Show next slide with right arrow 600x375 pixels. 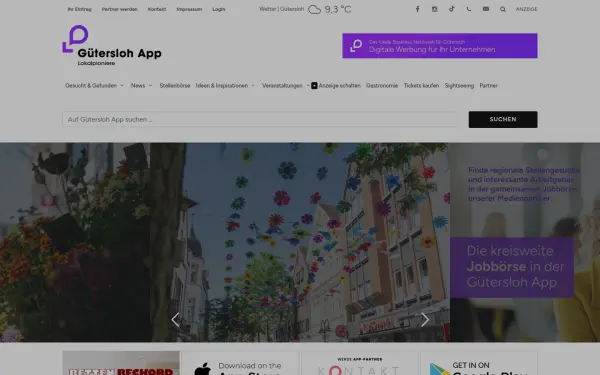pos(425,320)
